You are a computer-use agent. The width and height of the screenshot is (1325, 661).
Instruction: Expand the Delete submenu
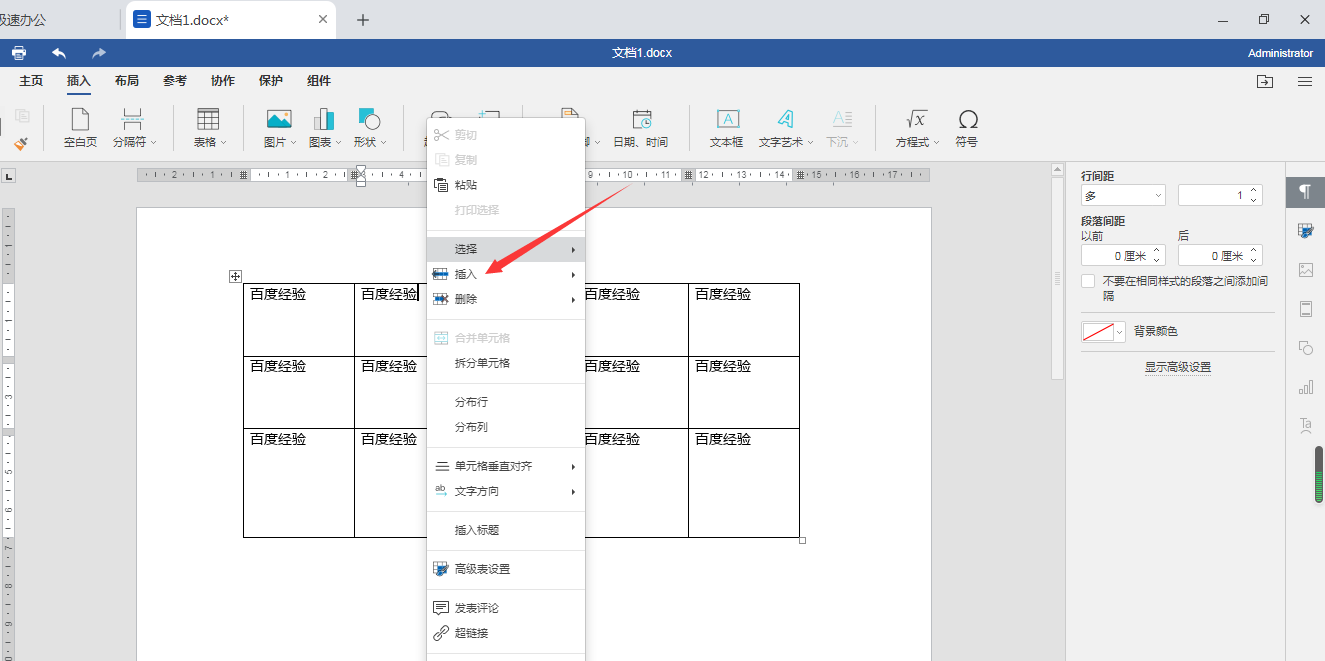[x=506, y=299]
